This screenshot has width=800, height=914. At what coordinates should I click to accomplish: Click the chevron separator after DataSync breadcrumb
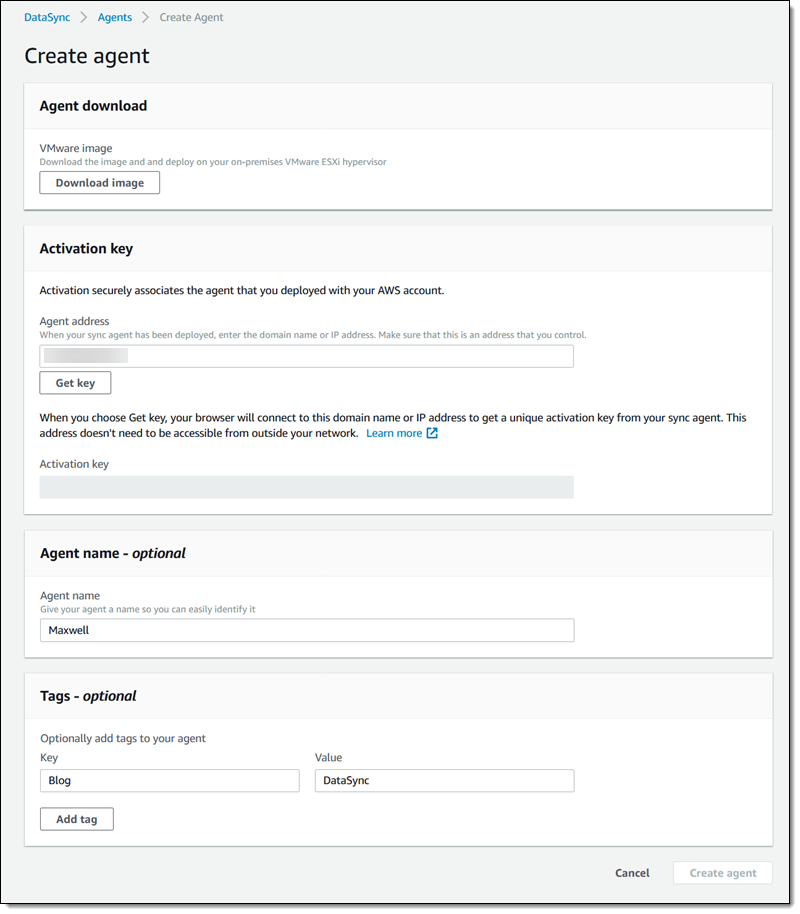pyautogui.click(x=84, y=17)
